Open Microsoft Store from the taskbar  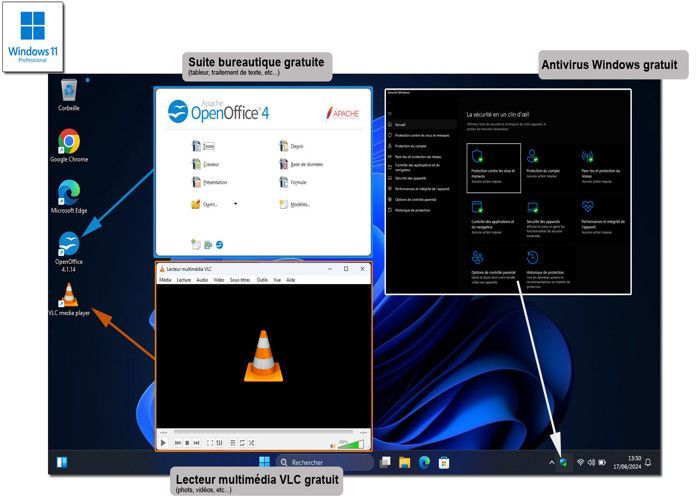[x=444, y=462]
